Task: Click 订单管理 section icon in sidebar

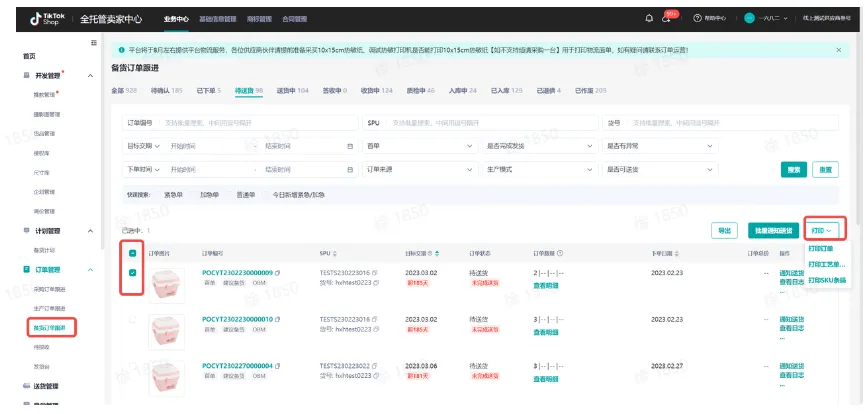Action: click(26, 269)
